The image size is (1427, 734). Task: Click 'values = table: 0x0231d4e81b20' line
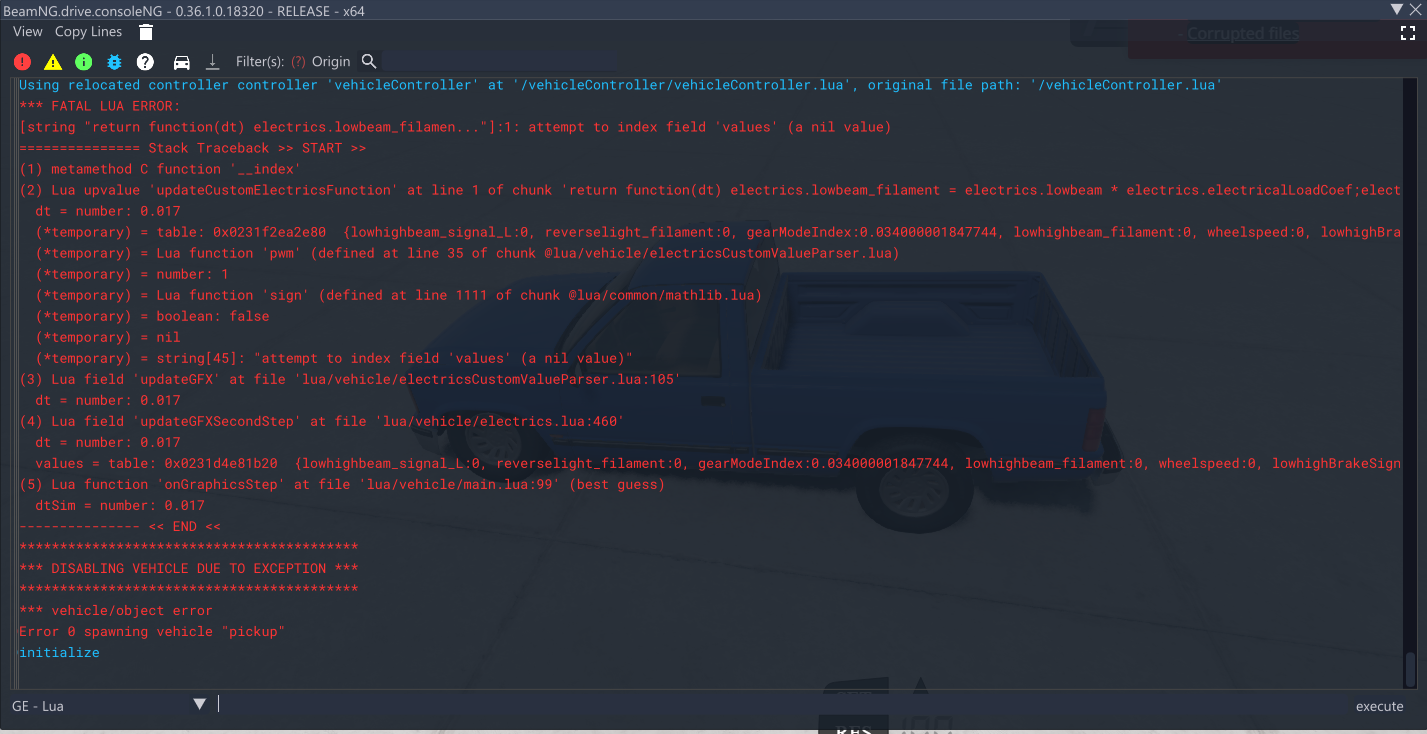click(x=718, y=463)
